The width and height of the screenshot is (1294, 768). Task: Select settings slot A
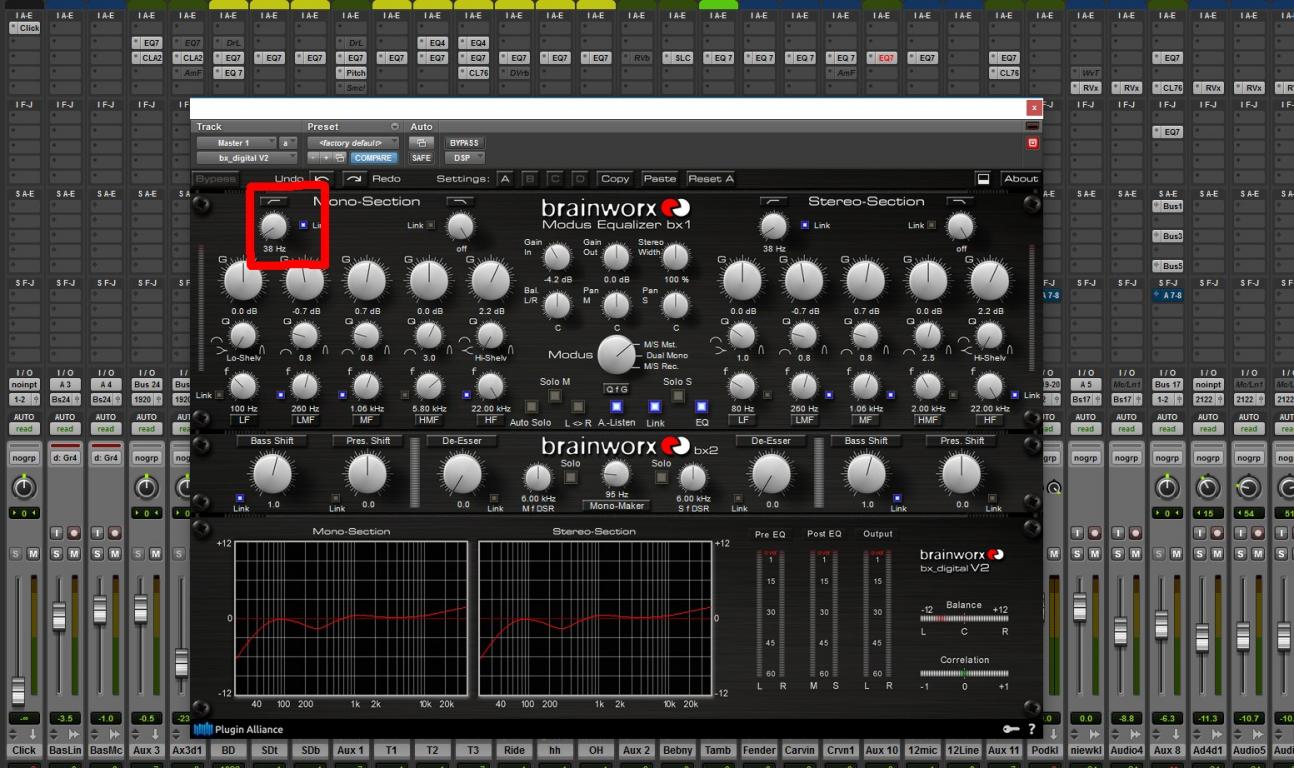tap(505, 178)
